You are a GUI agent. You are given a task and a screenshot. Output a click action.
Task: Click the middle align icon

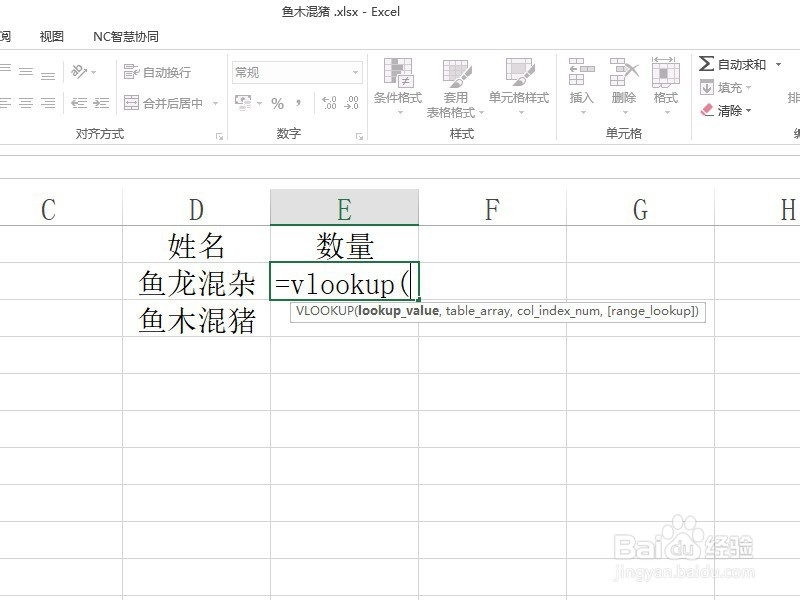point(26,72)
